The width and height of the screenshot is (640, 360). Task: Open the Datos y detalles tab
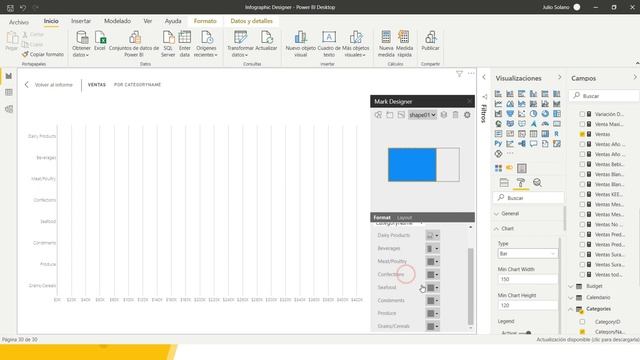pos(251,21)
